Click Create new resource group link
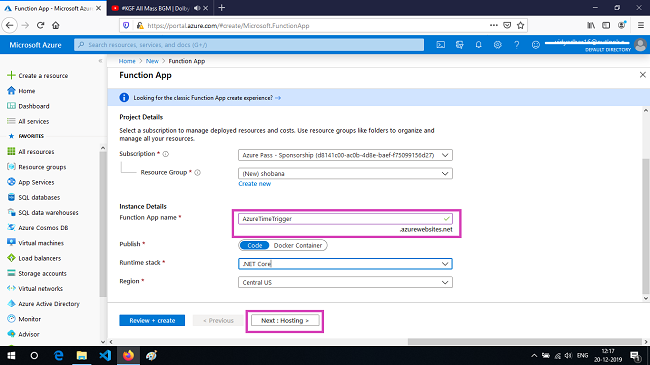Image resolution: width=650 pixels, height=365 pixels. click(255, 184)
